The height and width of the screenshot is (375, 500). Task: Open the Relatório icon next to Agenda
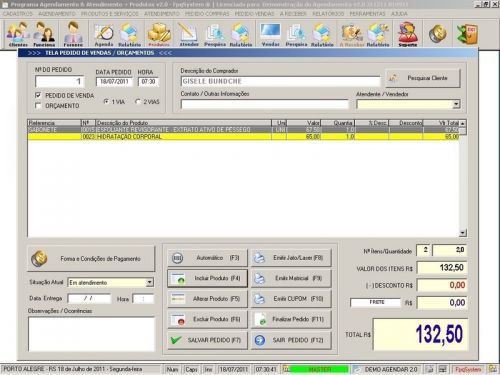[129, 34]
